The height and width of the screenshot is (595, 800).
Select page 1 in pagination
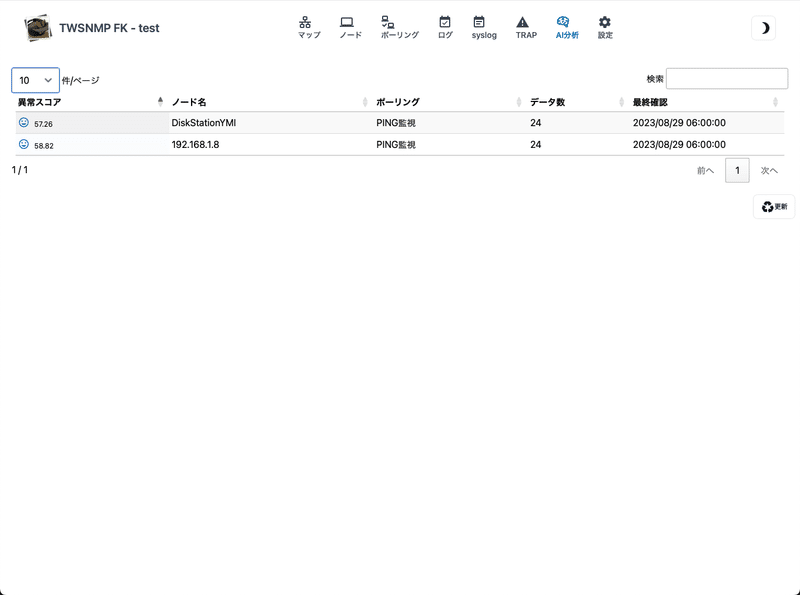point(737,170)
